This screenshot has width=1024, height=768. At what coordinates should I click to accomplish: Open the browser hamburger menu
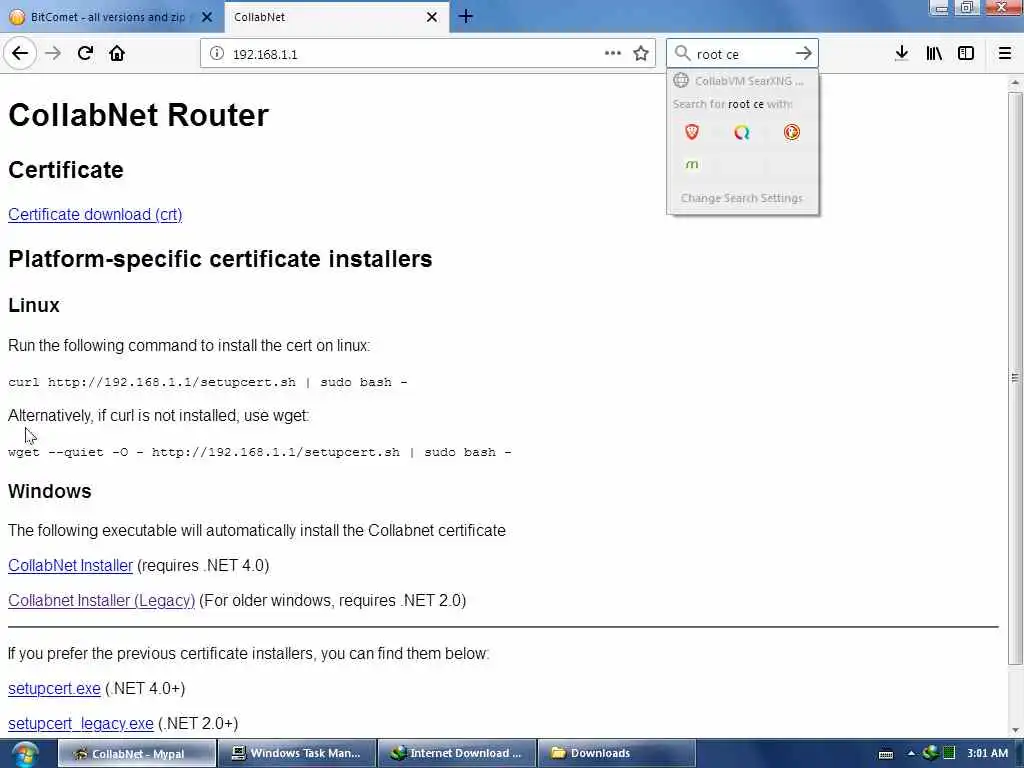click(x=1005, y=54)
